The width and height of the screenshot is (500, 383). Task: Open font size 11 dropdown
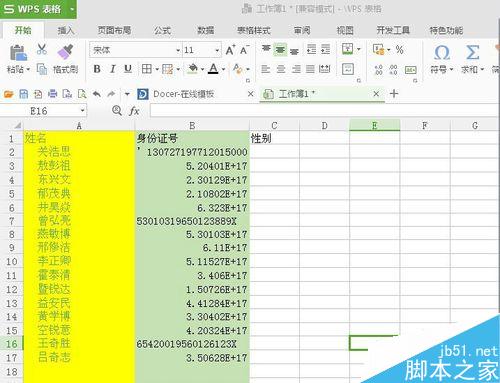[217, 51]
